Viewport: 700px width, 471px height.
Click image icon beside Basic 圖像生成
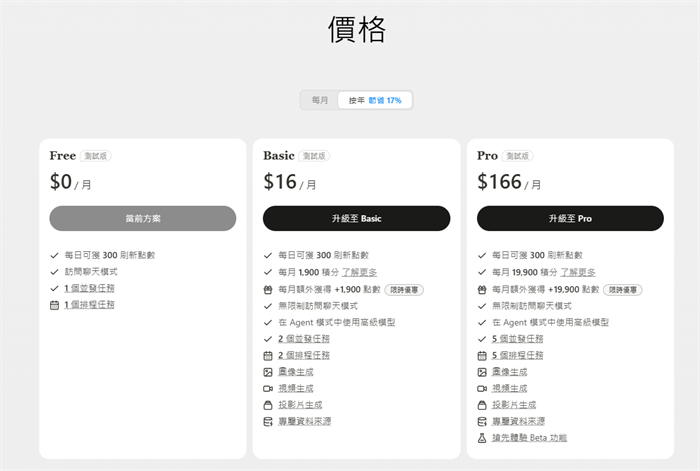tap(268, 372)
